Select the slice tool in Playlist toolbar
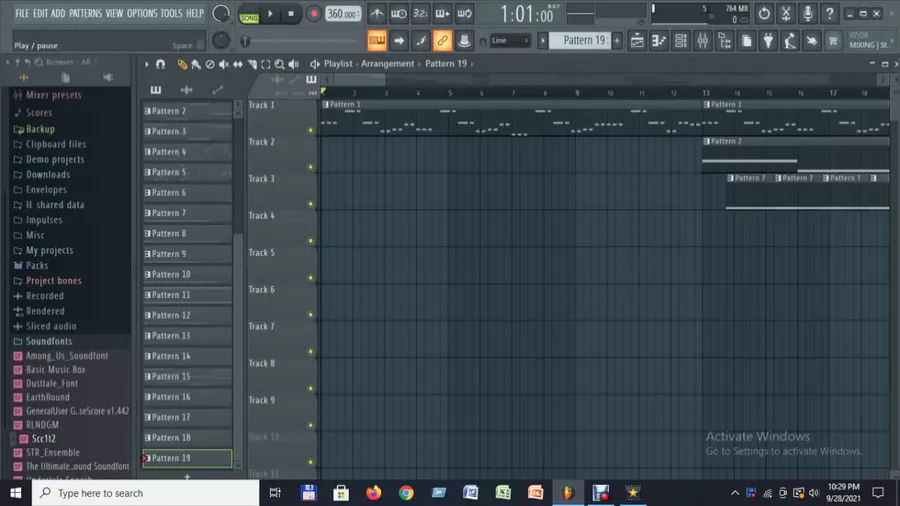Viewport: 900px width, 506px height. tap(252, 64)
